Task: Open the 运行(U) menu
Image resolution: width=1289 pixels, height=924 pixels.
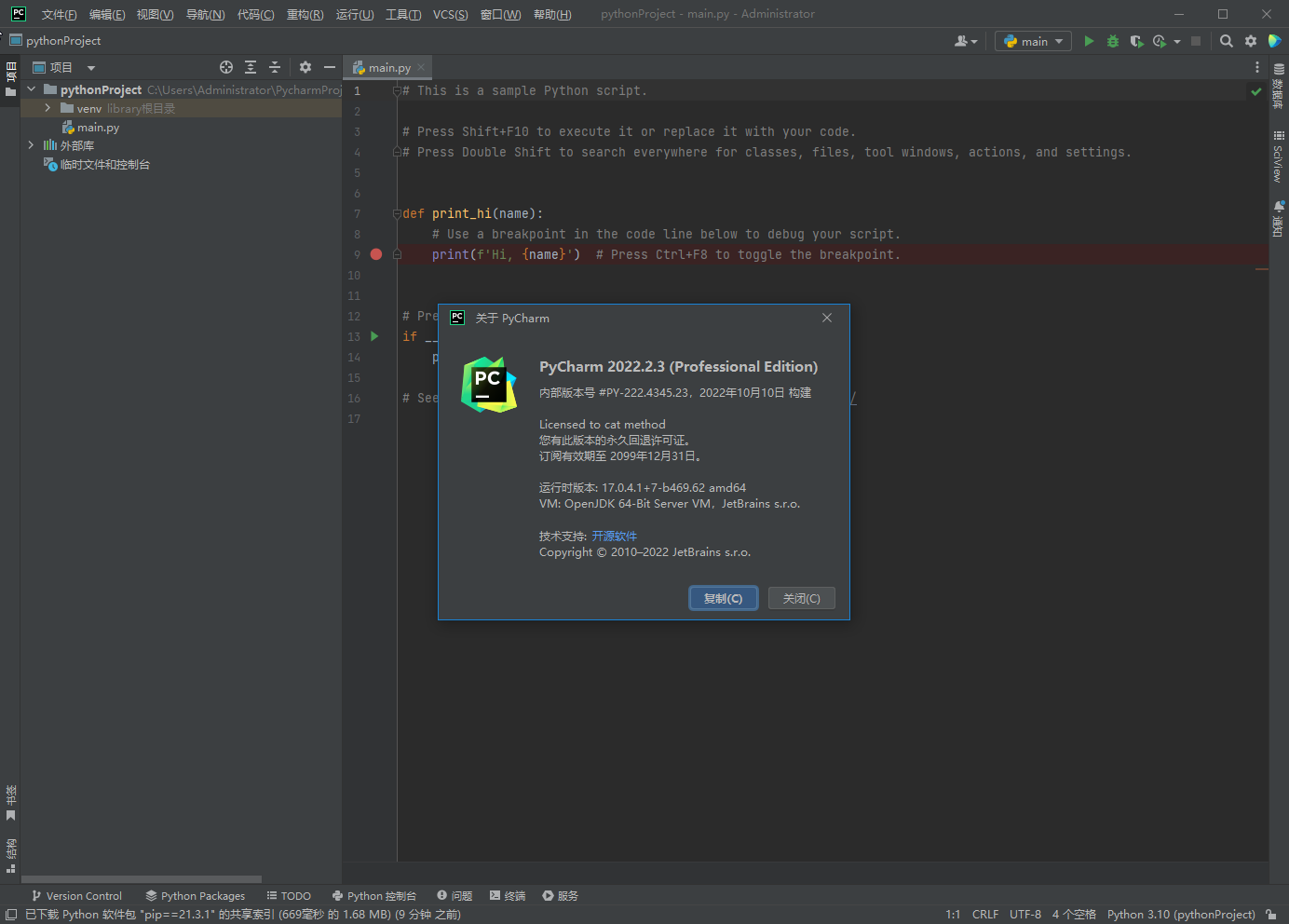Action: coord(354,14)
